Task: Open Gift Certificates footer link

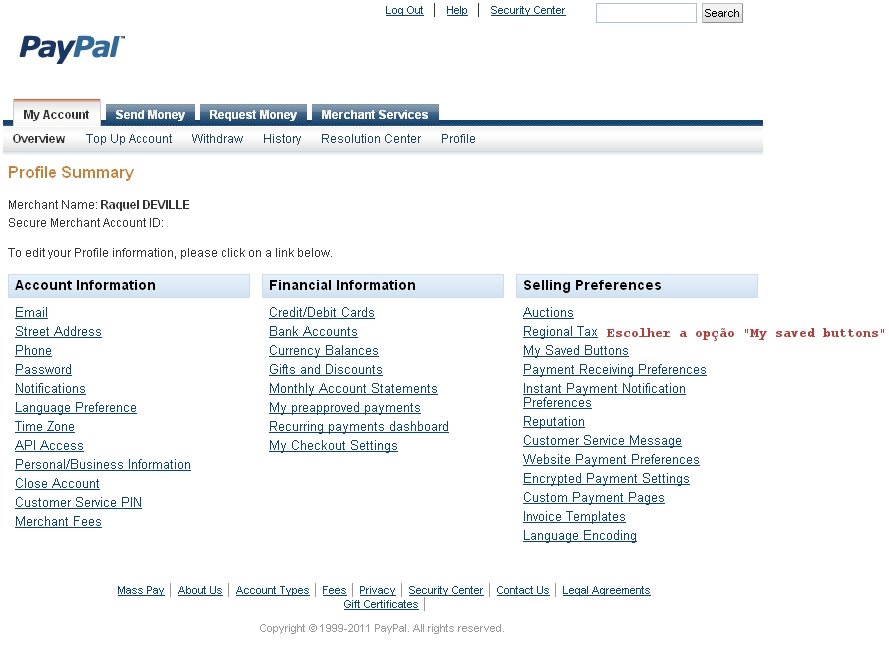Action: [381, 604]
